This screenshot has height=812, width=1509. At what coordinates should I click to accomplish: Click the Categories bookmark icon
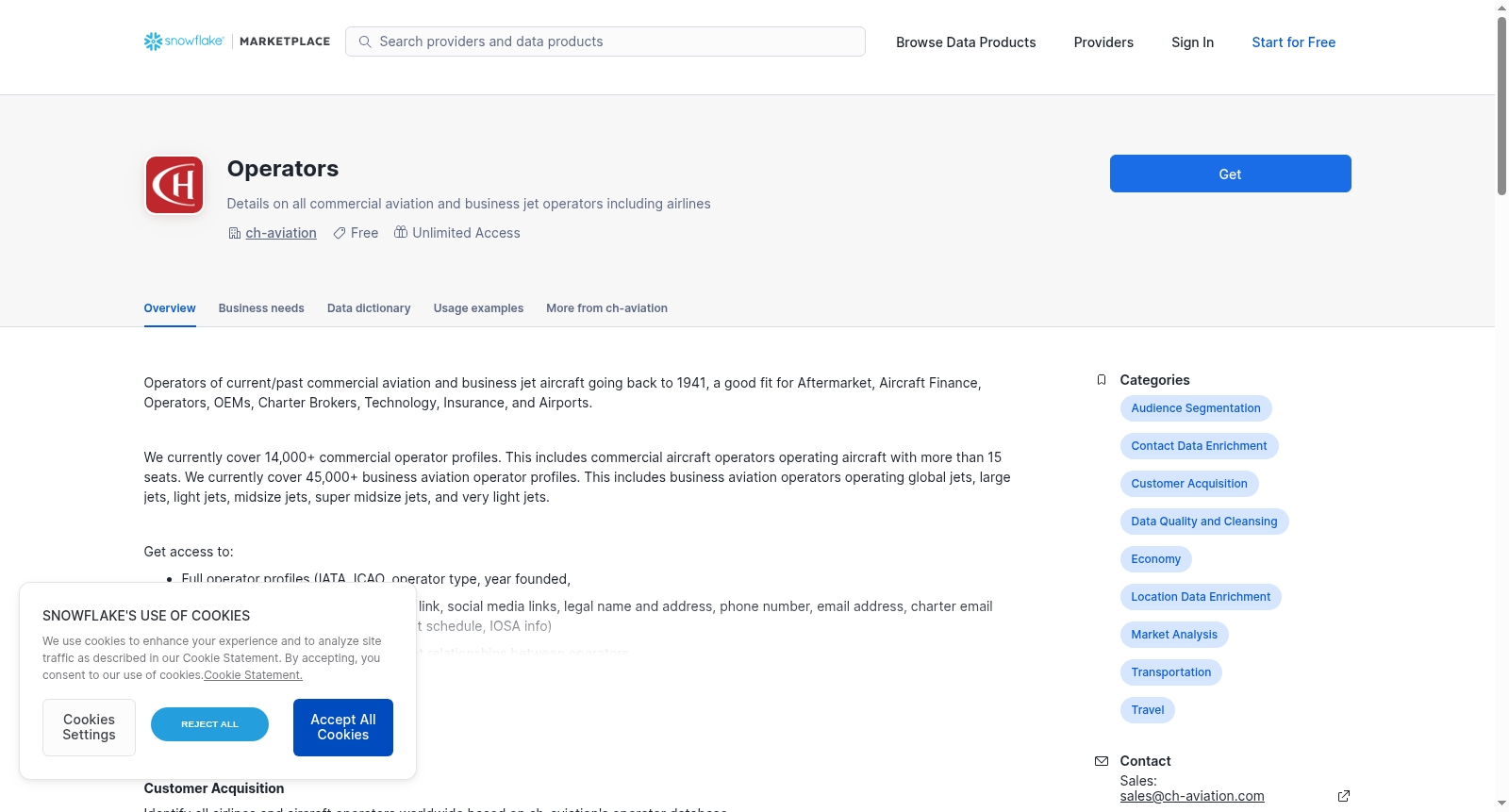(1102, 380)
